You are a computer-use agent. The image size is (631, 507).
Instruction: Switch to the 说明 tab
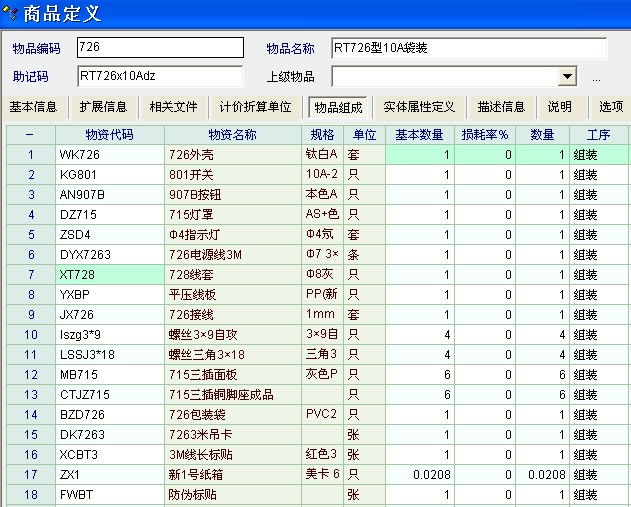(560, 107)
